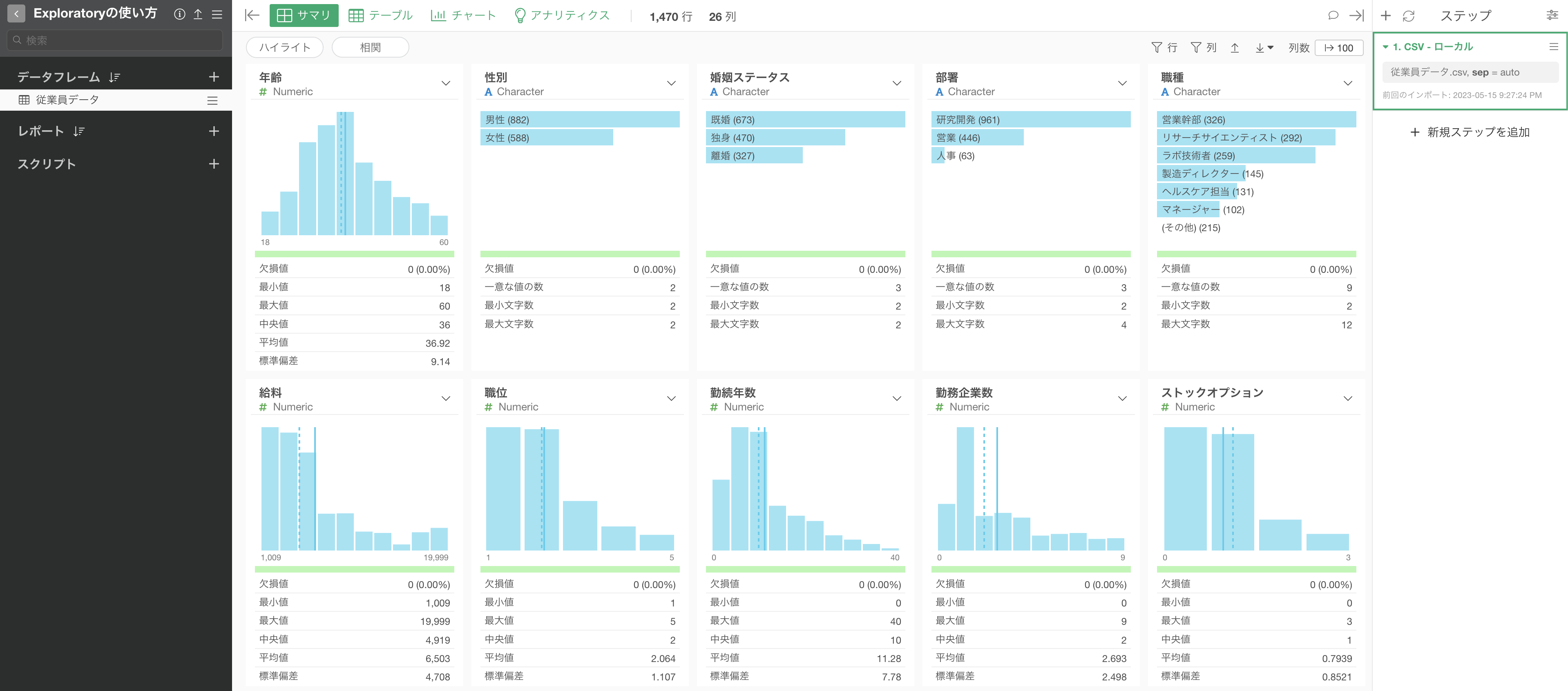Click 給料 green missing-values progress bar
The width and height of the screenshot is (1568, 691).
pos(354,569)
